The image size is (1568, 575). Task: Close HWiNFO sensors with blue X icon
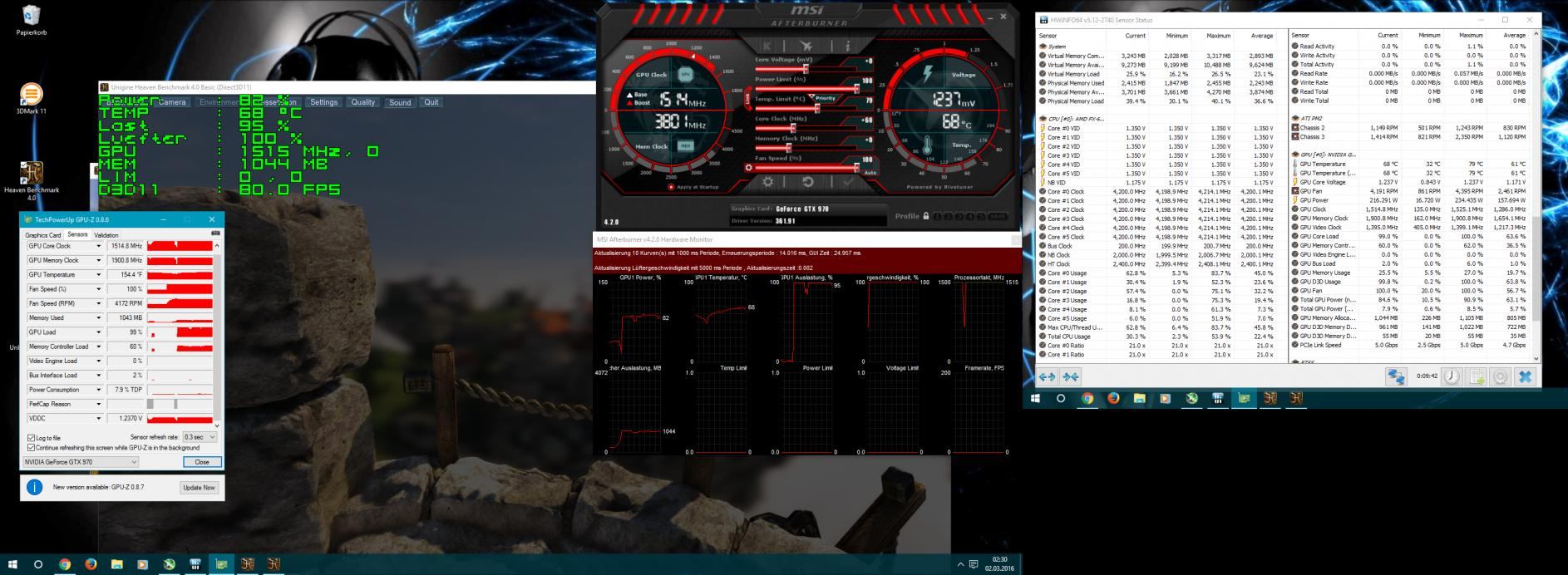pos(1525,376)
